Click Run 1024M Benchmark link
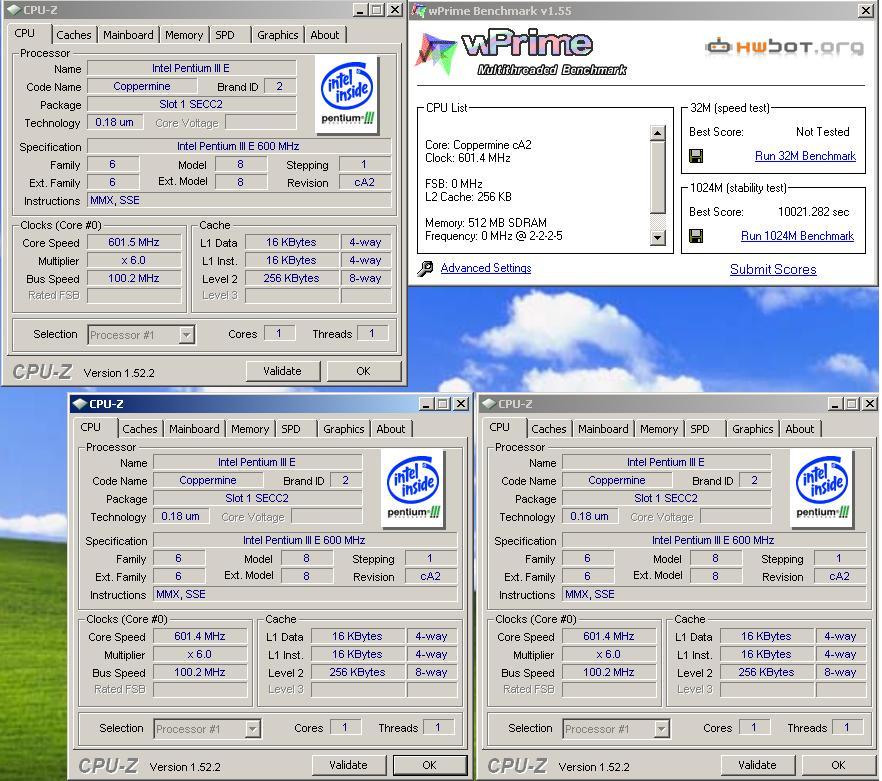882x781 pixels. (x=798, y=236)
